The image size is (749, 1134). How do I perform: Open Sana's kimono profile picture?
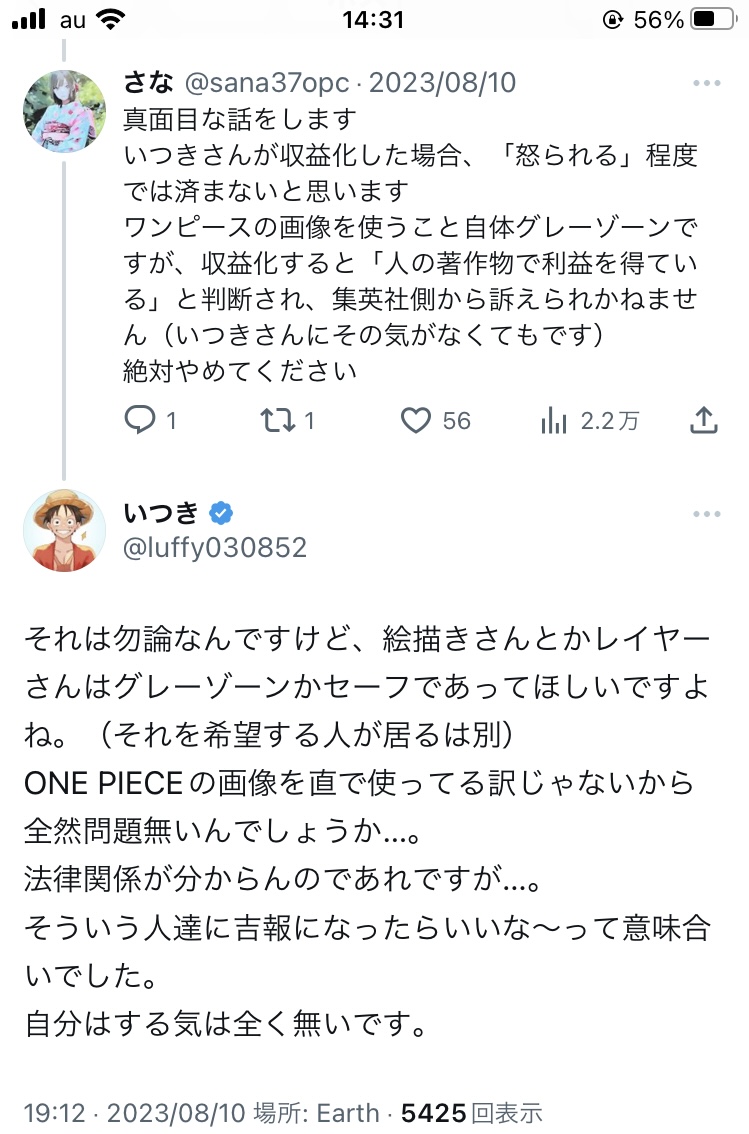point(63,111)
